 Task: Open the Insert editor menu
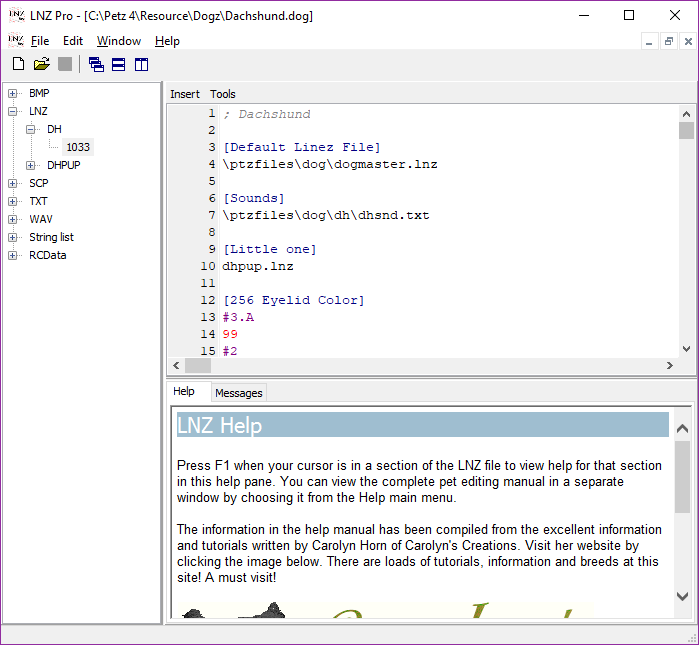[x=185, y=94]
